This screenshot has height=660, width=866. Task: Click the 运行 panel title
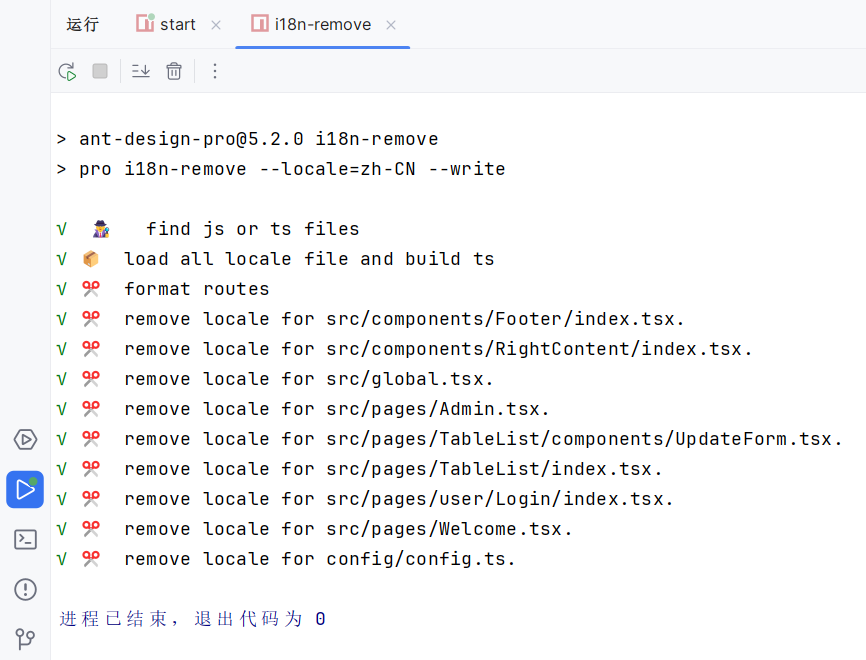click(x=83, y=24)
